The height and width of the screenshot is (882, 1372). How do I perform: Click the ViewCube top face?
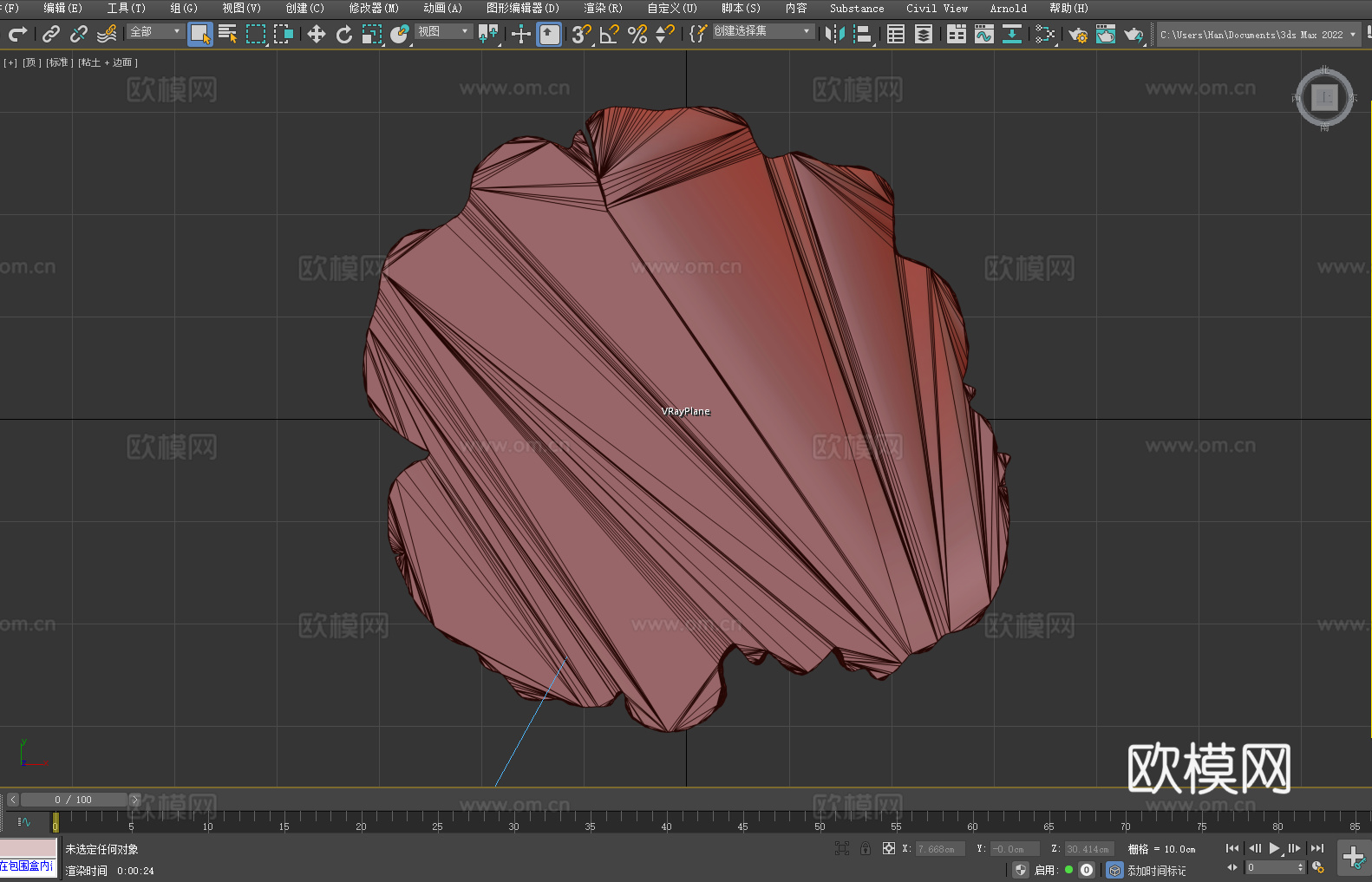coord(1324,97)
